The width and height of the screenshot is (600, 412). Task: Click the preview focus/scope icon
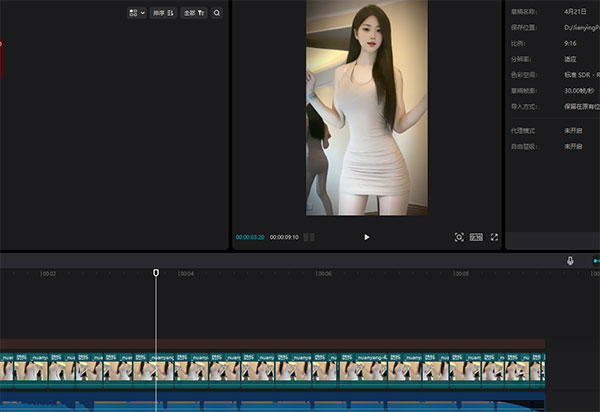(x=459, y=237)
